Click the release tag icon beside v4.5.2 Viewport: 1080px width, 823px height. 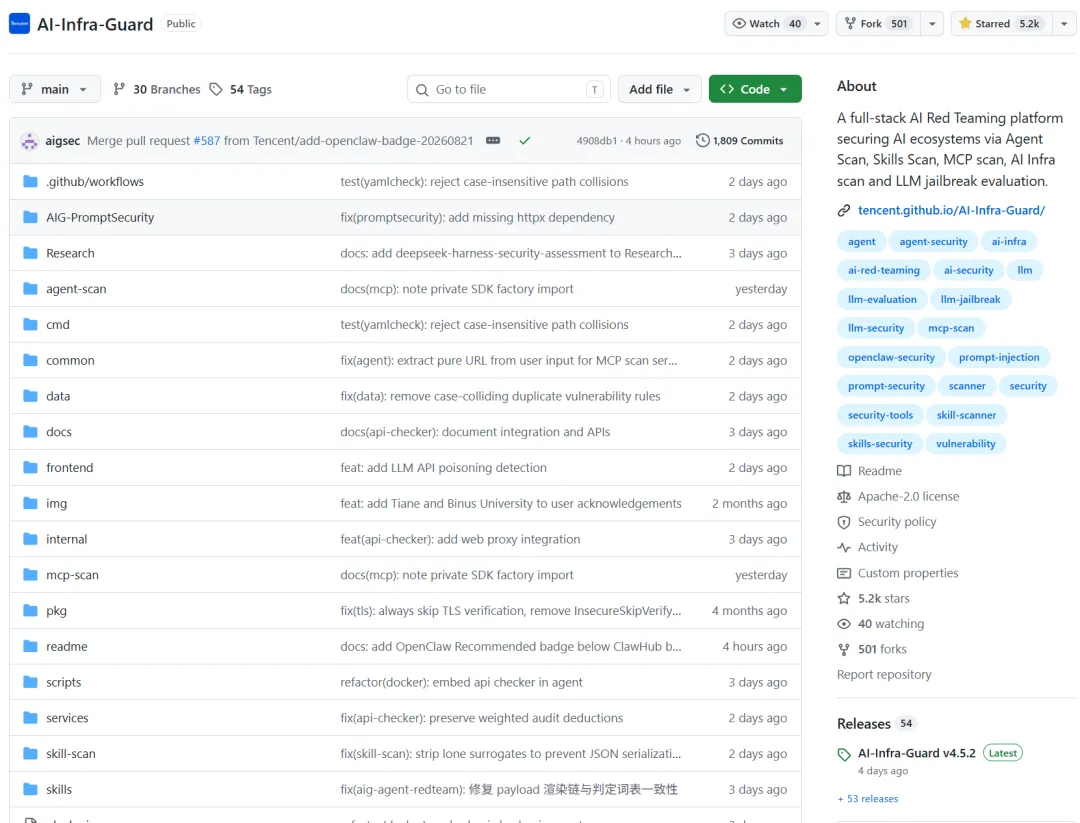click(844, 754)
